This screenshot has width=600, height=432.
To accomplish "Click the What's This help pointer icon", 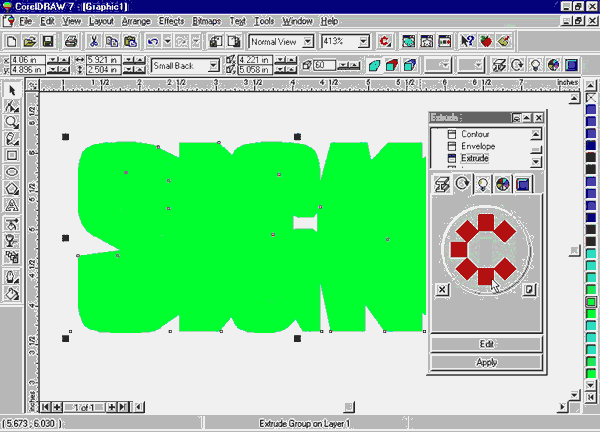I will click(467, 41).
